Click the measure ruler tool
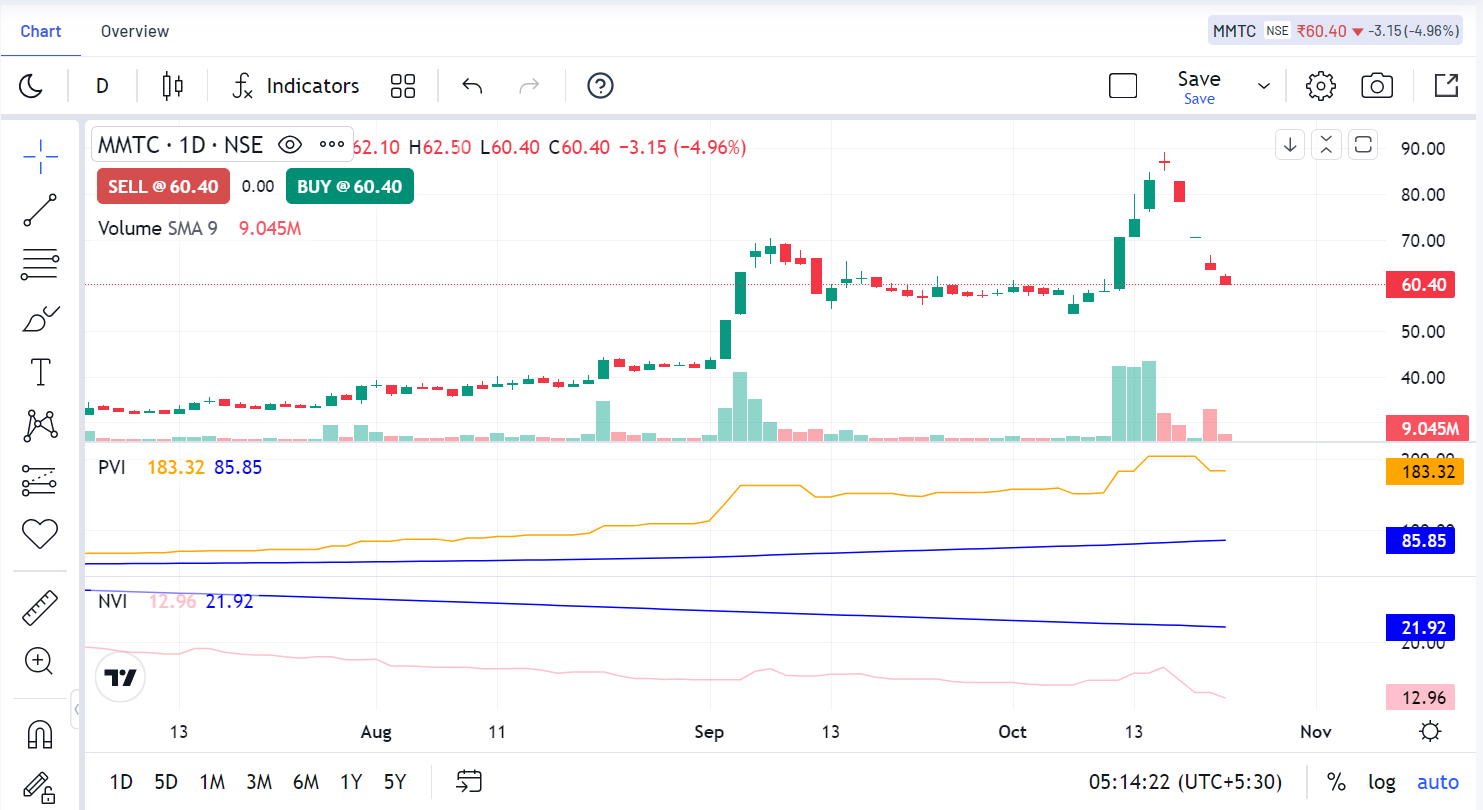Viewport: 1483px width, 810px height. [x=40, y=607]
